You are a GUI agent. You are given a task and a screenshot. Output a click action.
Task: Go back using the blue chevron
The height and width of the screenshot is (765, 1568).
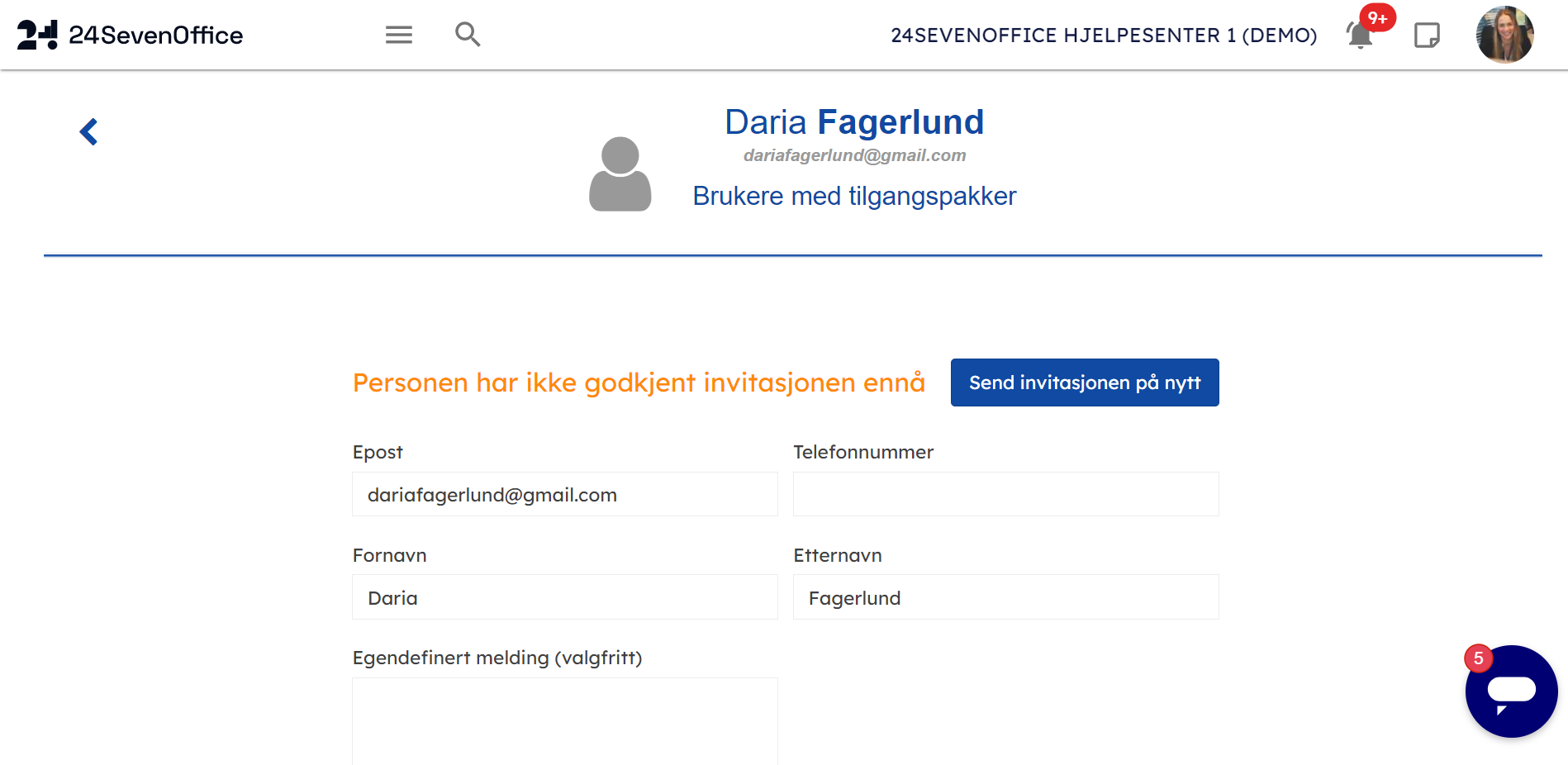point(89,131)
